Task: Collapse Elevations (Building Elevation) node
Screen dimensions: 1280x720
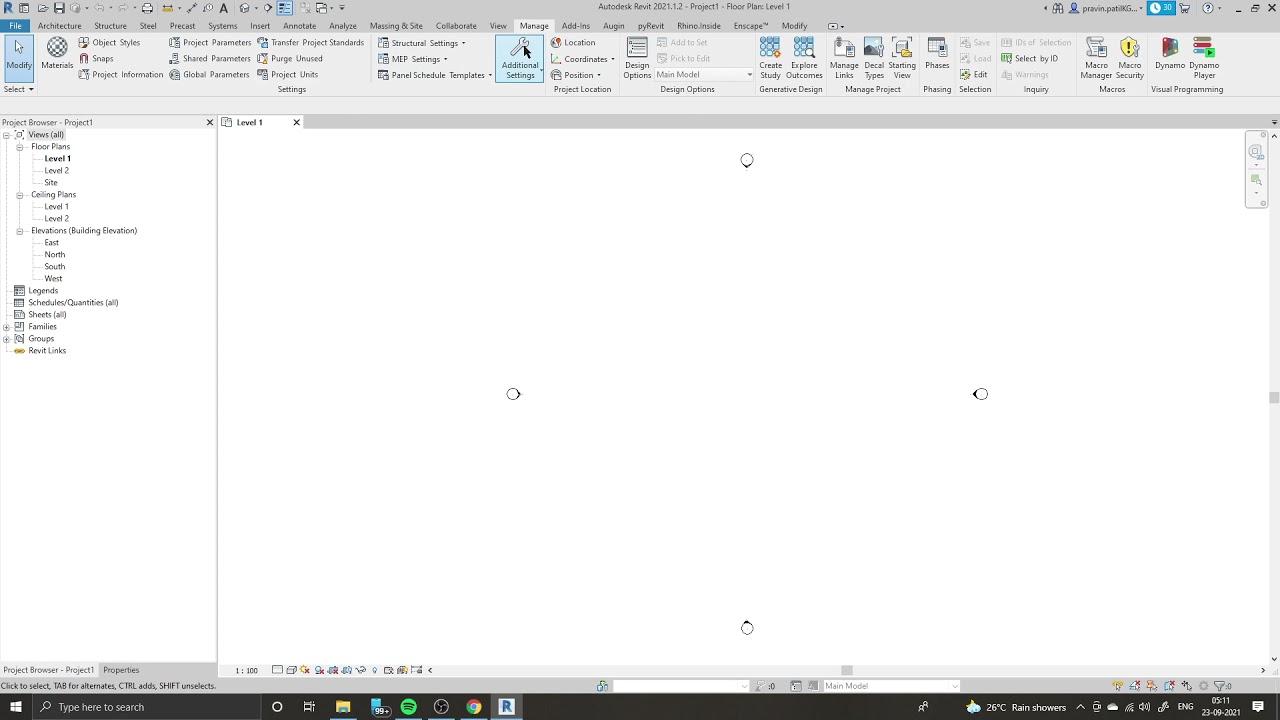Action: click(19, 231)
